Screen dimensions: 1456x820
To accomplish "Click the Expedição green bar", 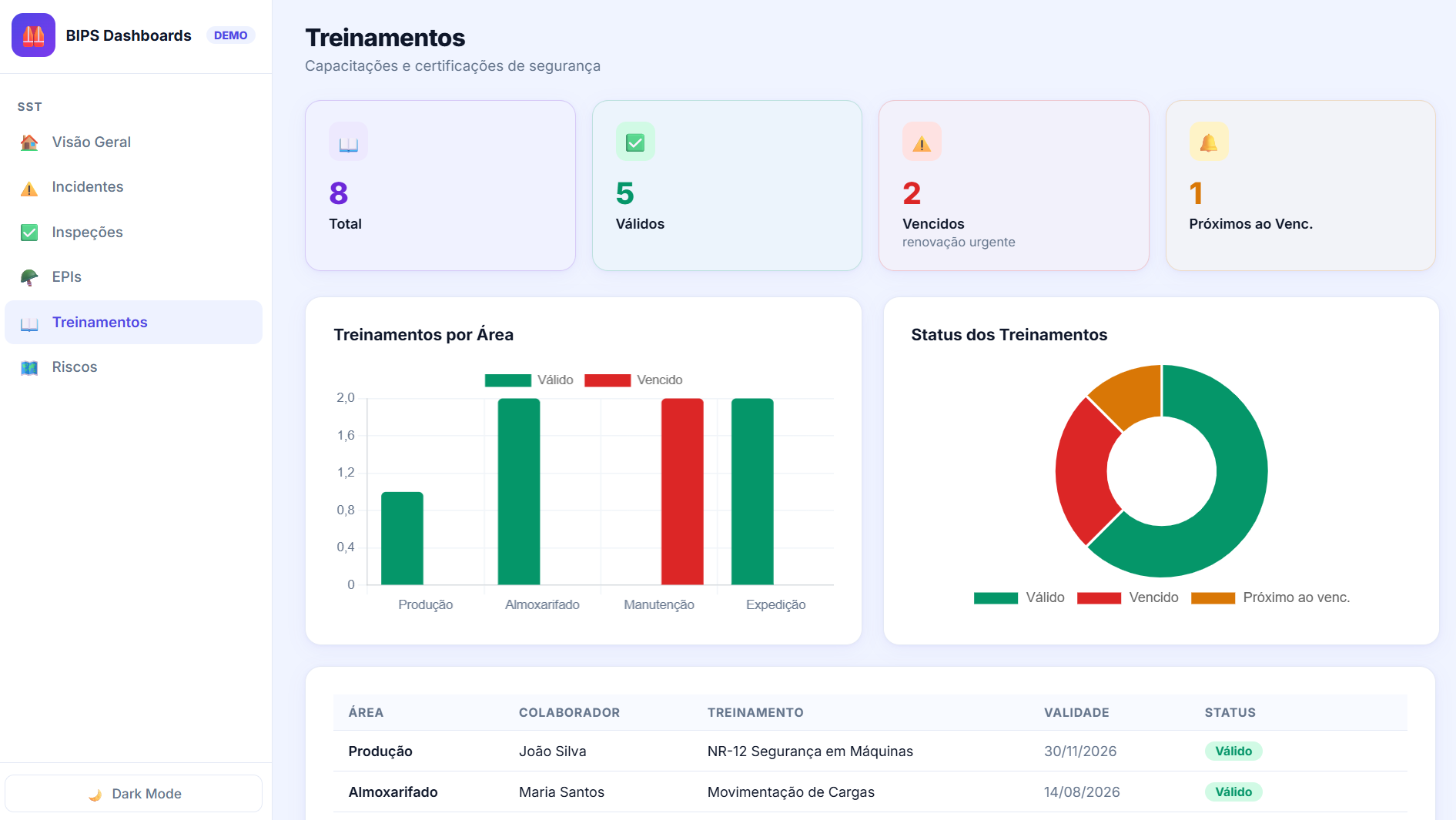I will 752,491.
